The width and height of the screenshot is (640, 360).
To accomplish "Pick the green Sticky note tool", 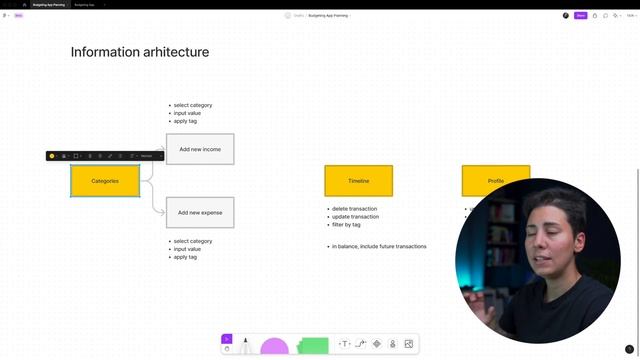I will tap(313, 346).
